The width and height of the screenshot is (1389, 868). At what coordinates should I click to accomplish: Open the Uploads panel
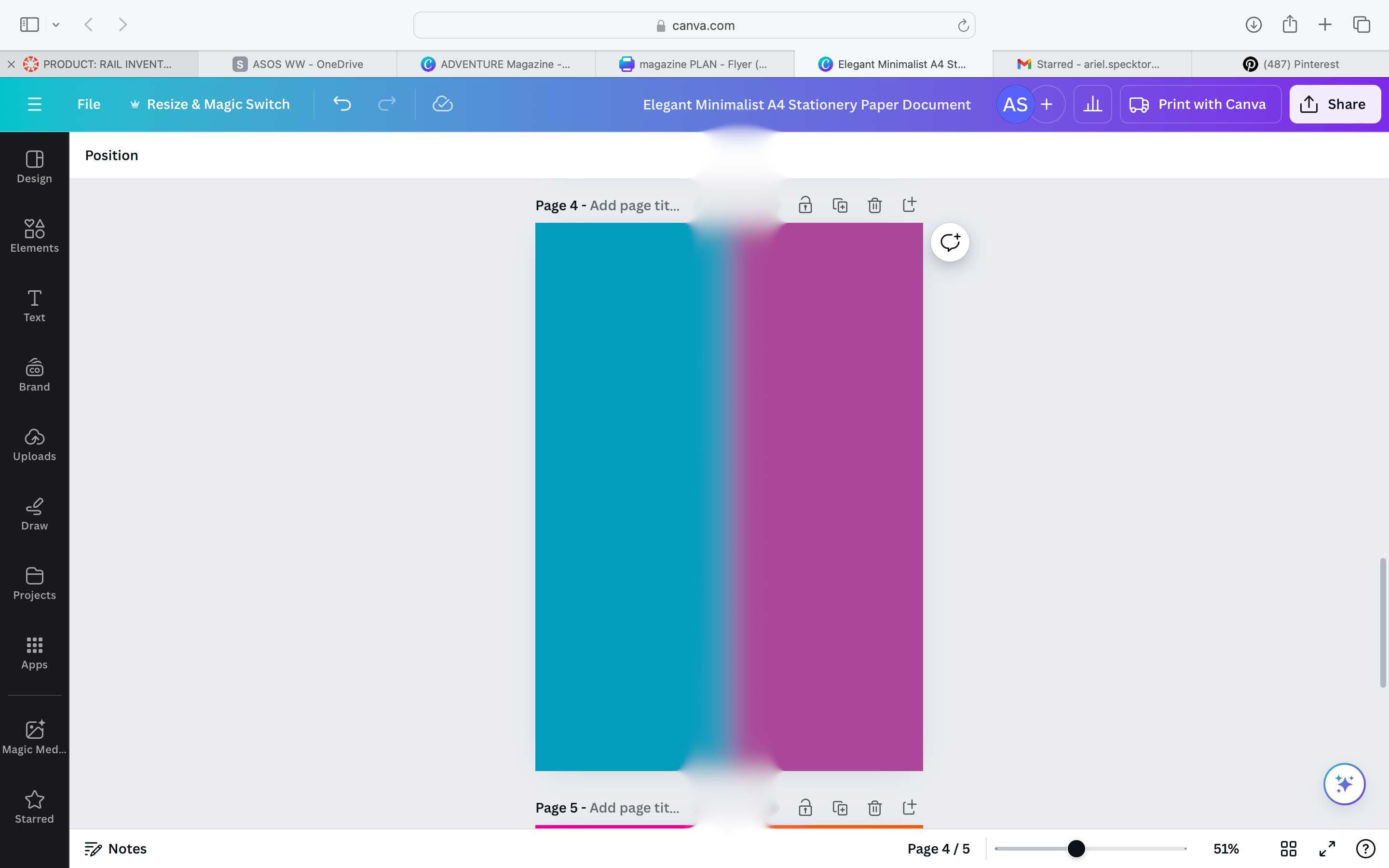(x=34, y=444)
